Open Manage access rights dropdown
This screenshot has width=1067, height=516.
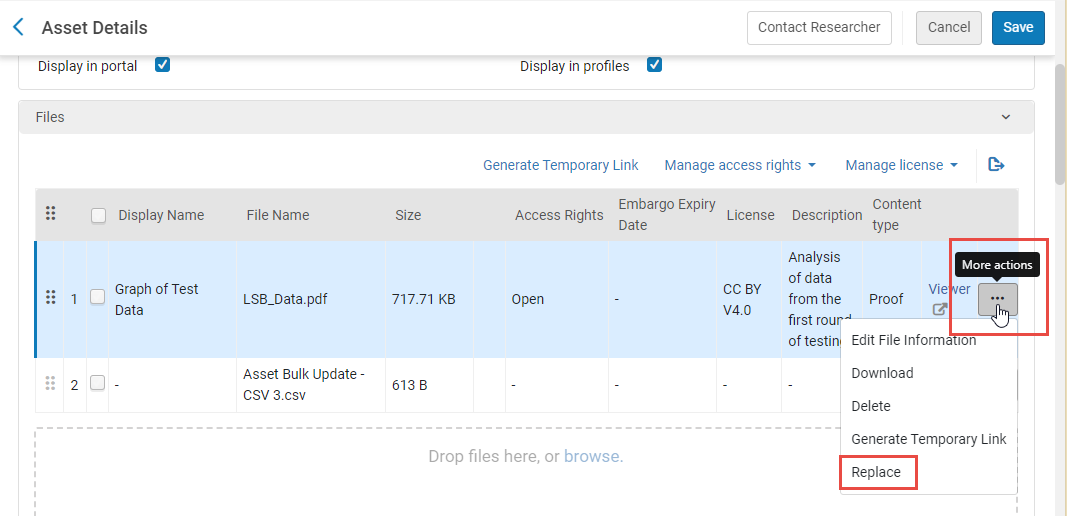tap(740, 165)
